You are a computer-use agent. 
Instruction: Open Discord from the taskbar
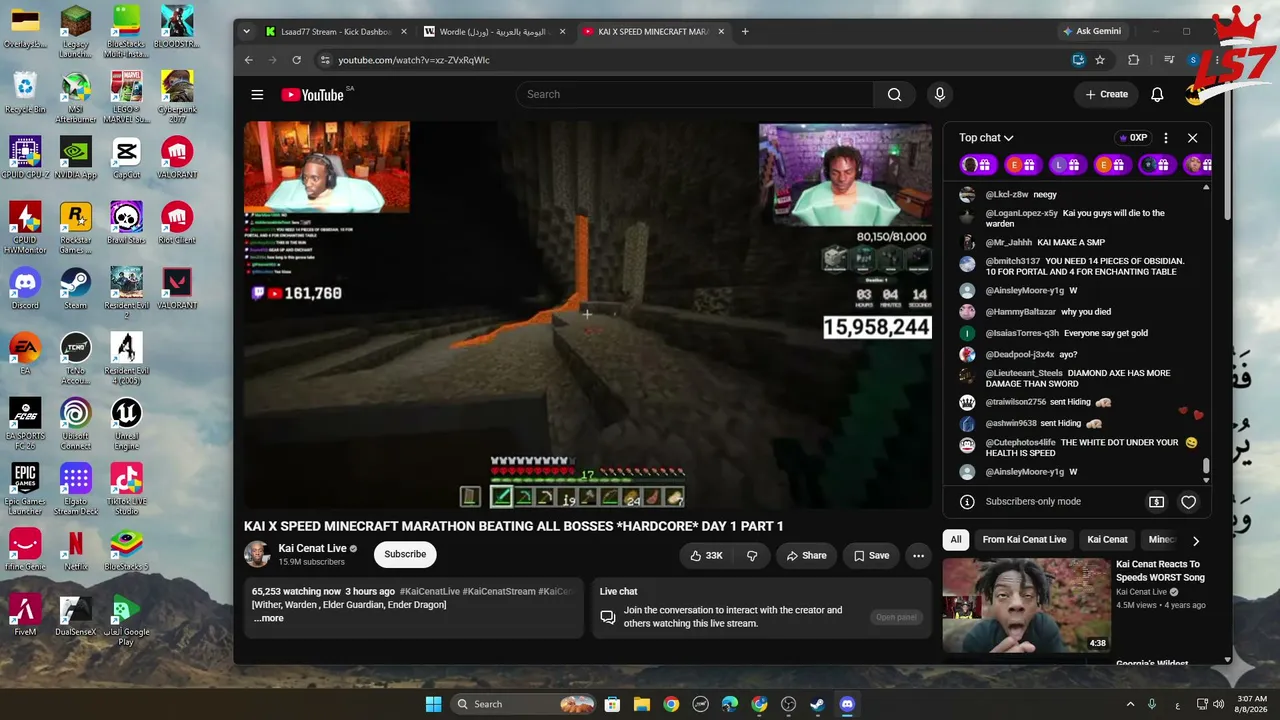click(x=847, y=704)
